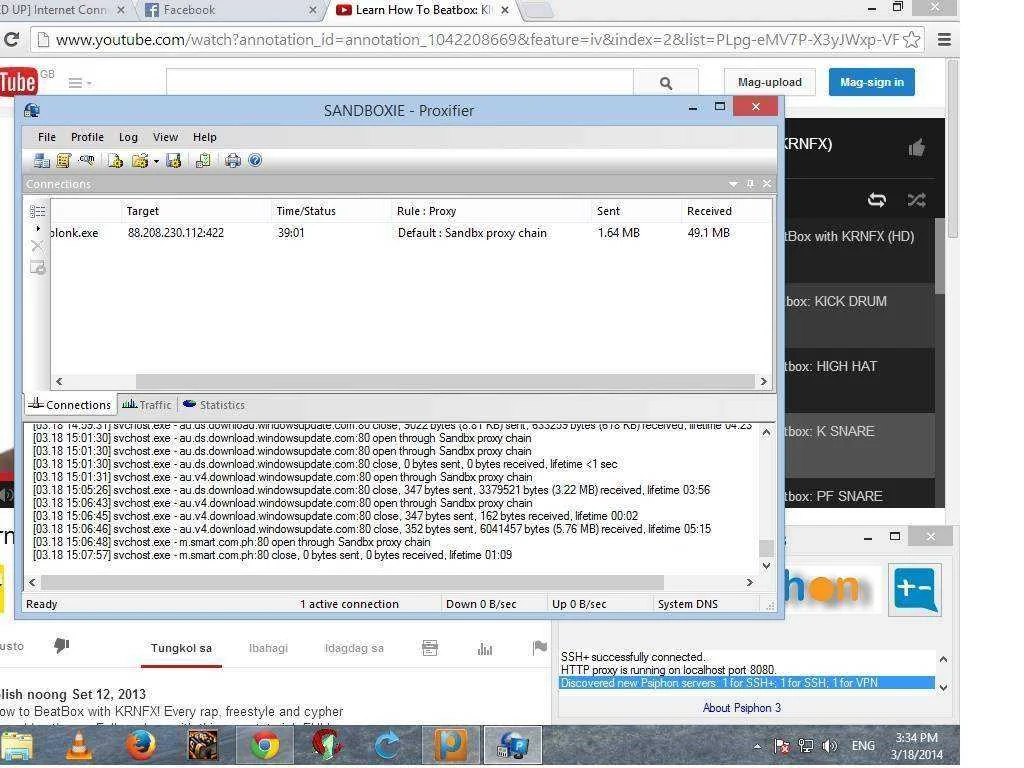Click log pane scroll down arrow
Screen dimensions: 1024x768
(766, 566)
